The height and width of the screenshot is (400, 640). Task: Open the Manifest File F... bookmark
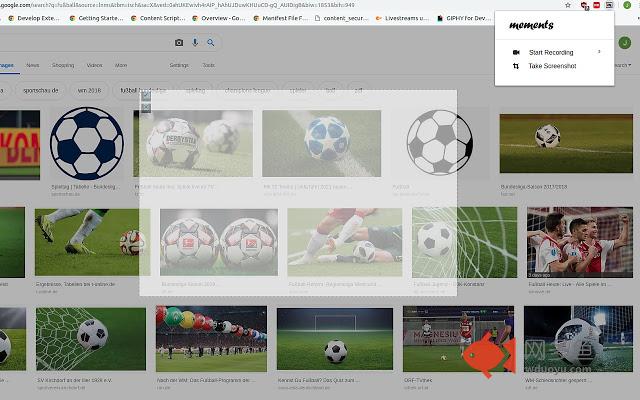[x=280, y=18]
